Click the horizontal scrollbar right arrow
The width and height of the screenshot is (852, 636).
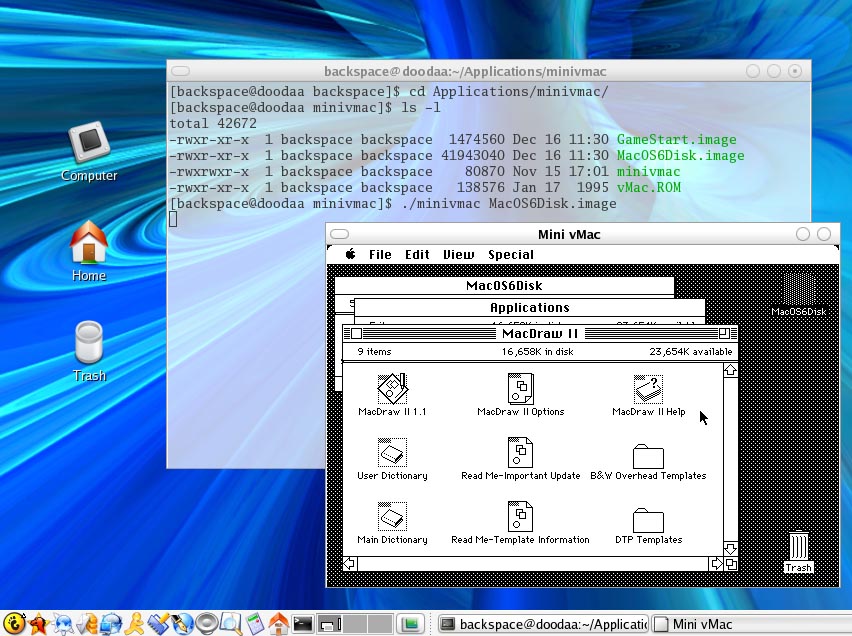tap(717, 564)
